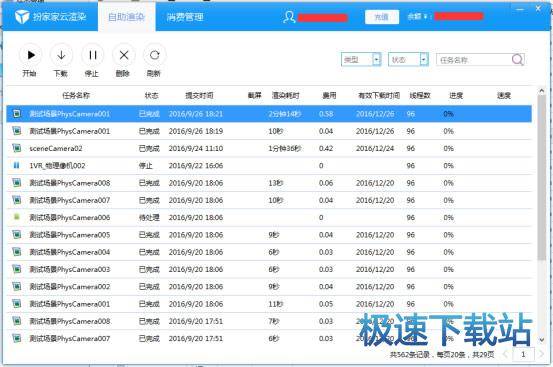Click the icon of 测试场景PhysCamera003 row
This screenshot has height=367, width=553.
point(17,269)
